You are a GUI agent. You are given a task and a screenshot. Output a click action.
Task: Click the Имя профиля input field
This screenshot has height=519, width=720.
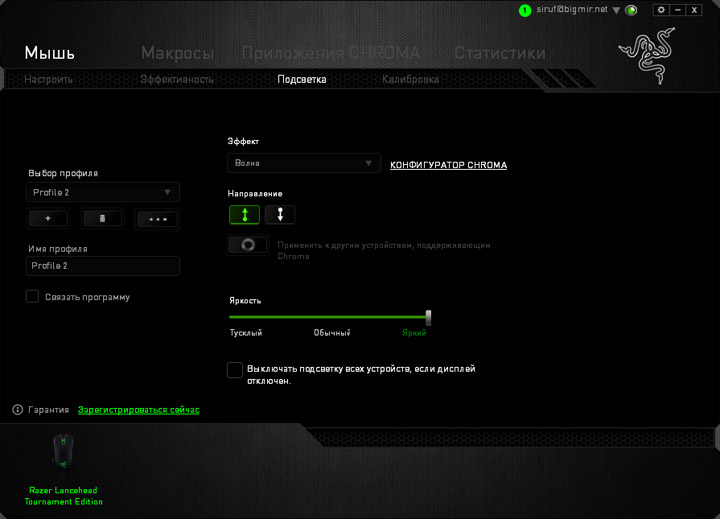point(102,266)
